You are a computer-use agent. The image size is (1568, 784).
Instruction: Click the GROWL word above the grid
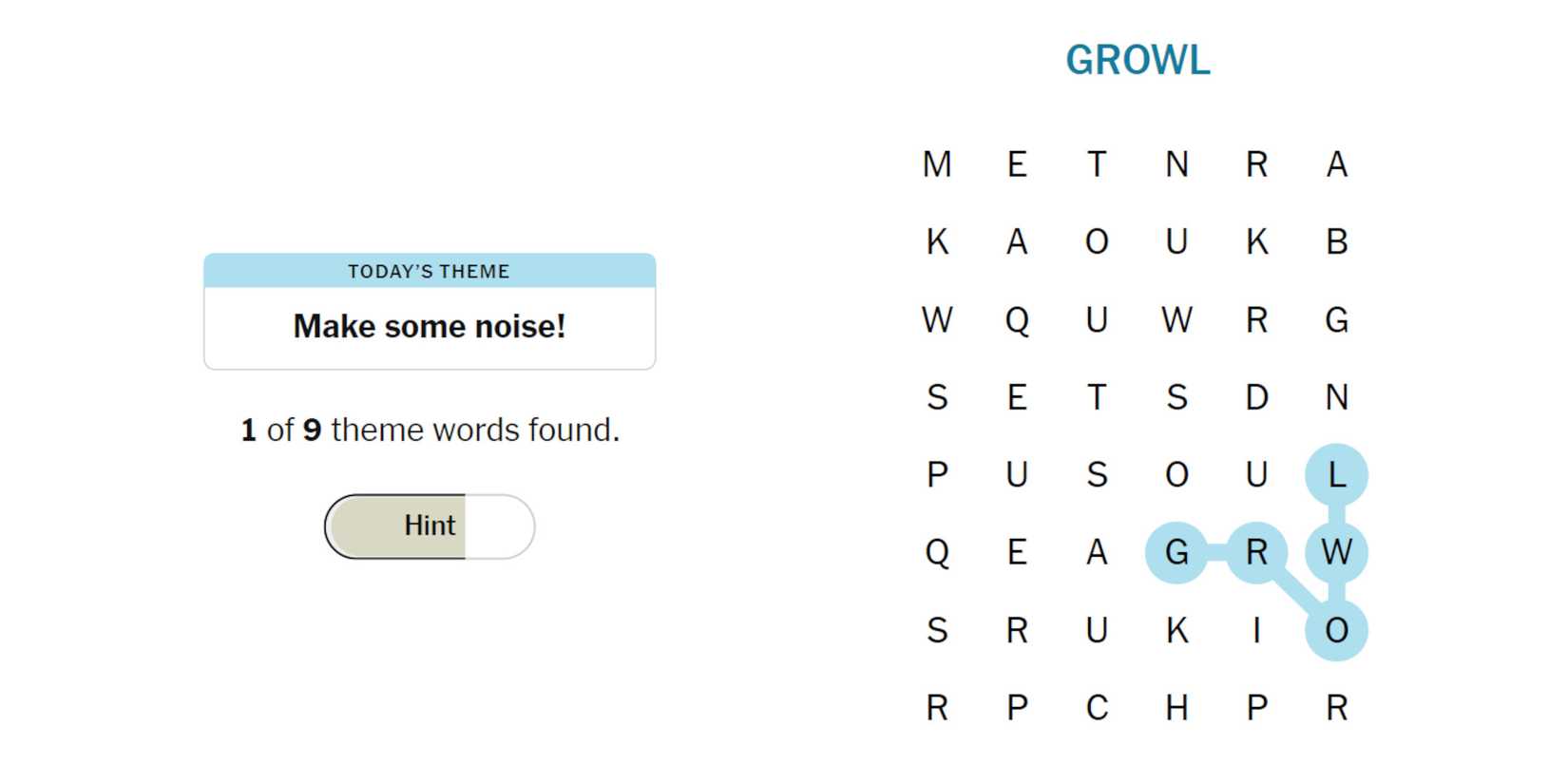pos(1138,61)
